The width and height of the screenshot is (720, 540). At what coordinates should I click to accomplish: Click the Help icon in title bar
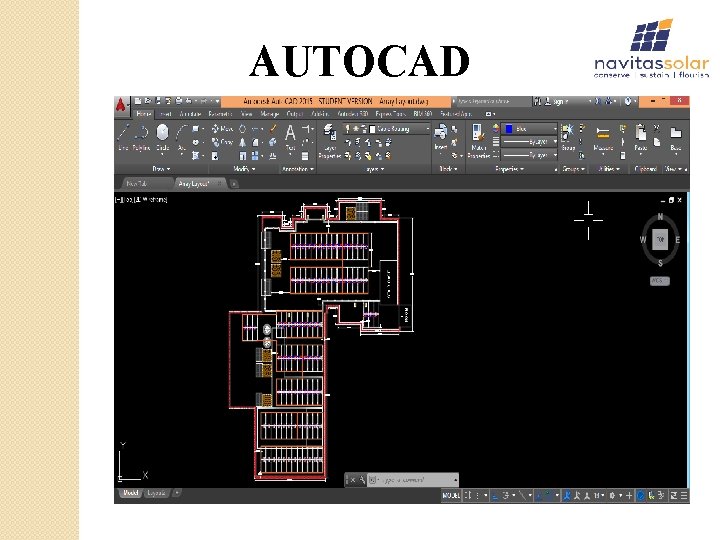(628, 101)
